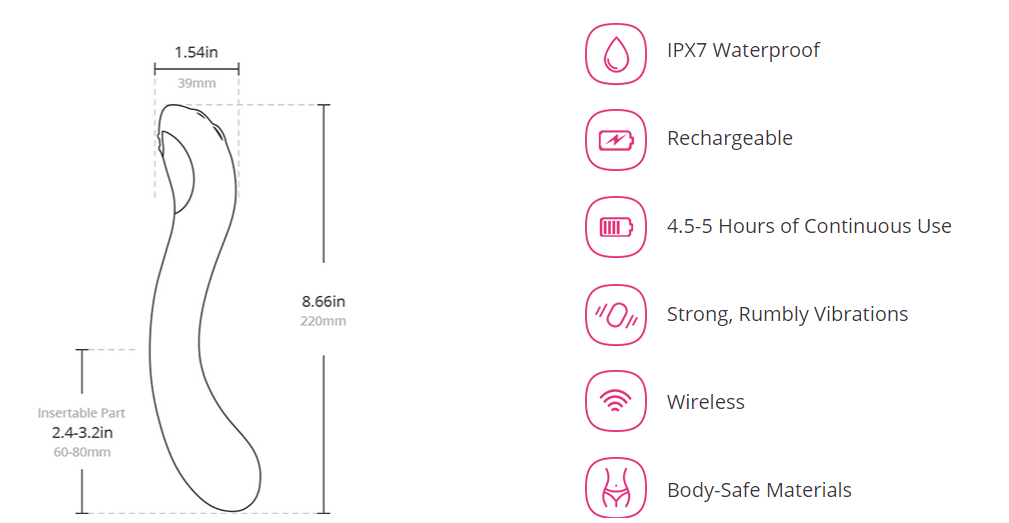This screenshot has height=523, width=1009.
Task: Select the 2.4-3.2in insertable measurement
Action: coord(82,433)
